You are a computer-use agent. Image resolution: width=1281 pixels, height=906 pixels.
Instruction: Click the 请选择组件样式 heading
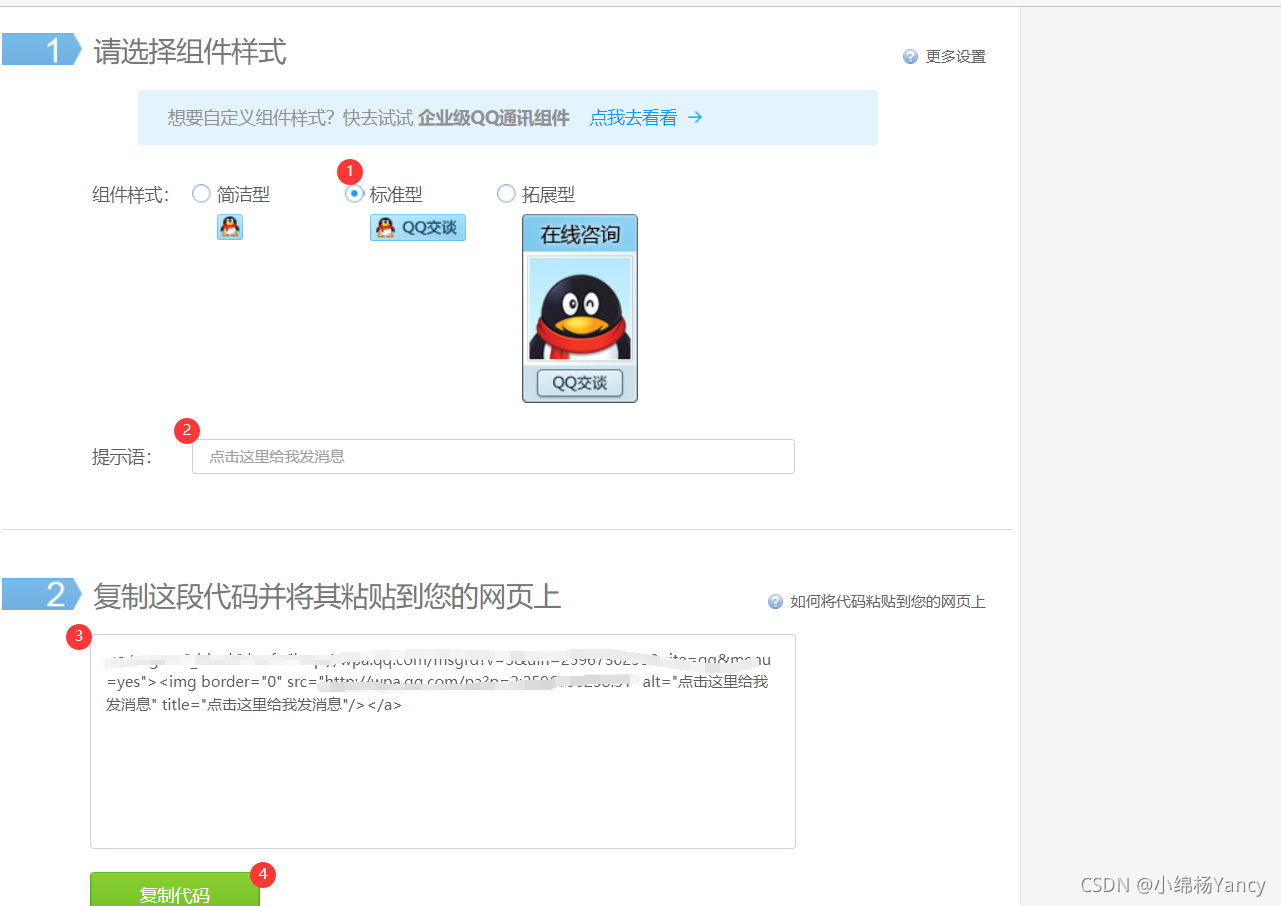[x=190, y=51]
